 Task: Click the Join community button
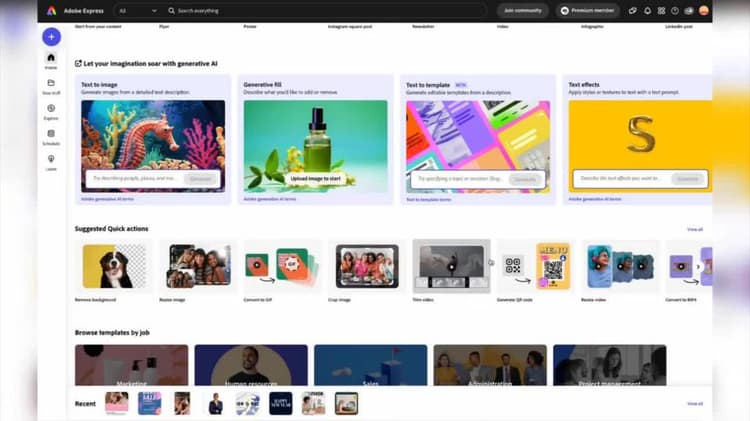point(523,11)
